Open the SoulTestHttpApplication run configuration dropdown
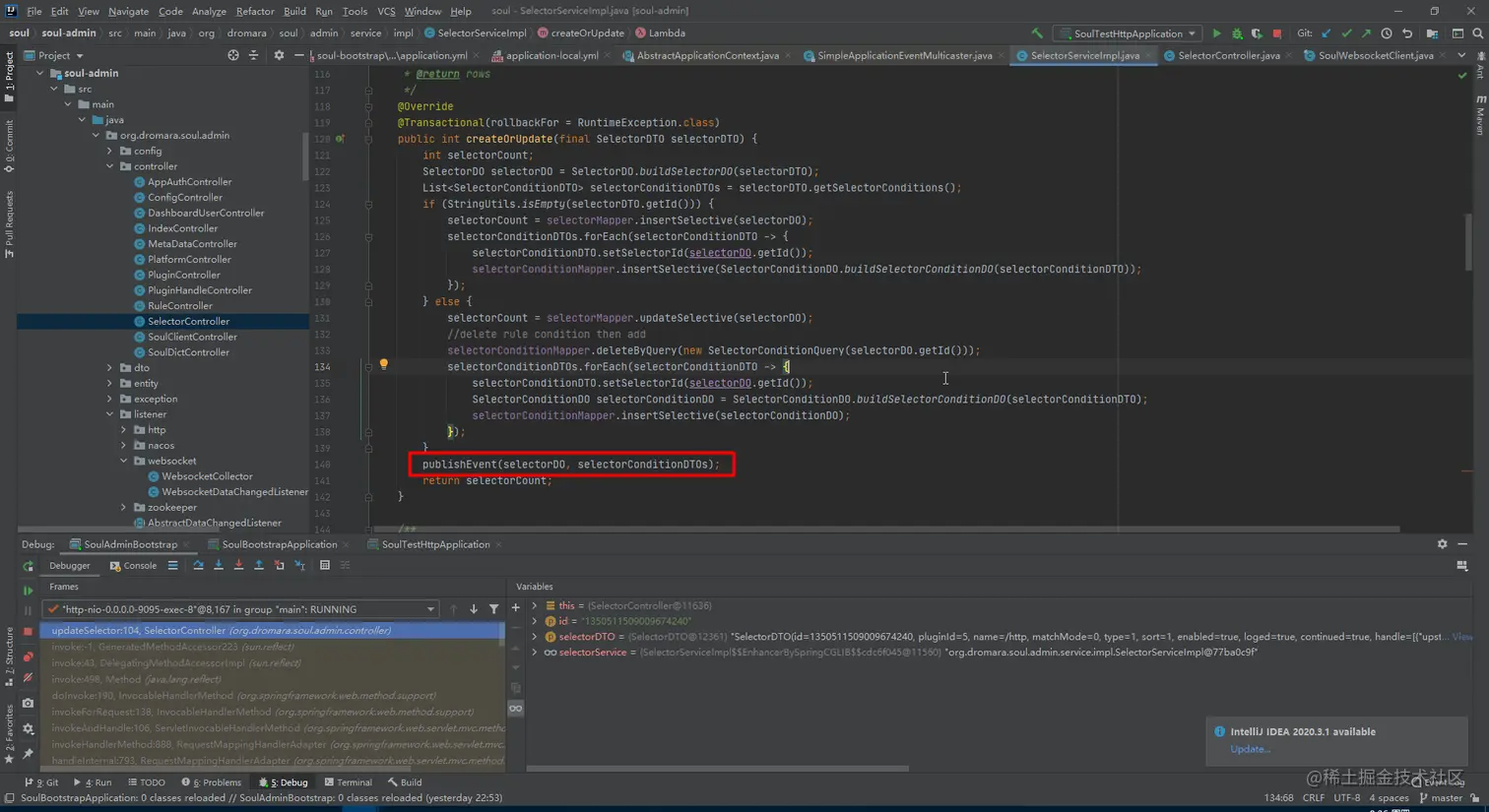This screenshot has height=812, width=1489. coord(1129,33)
